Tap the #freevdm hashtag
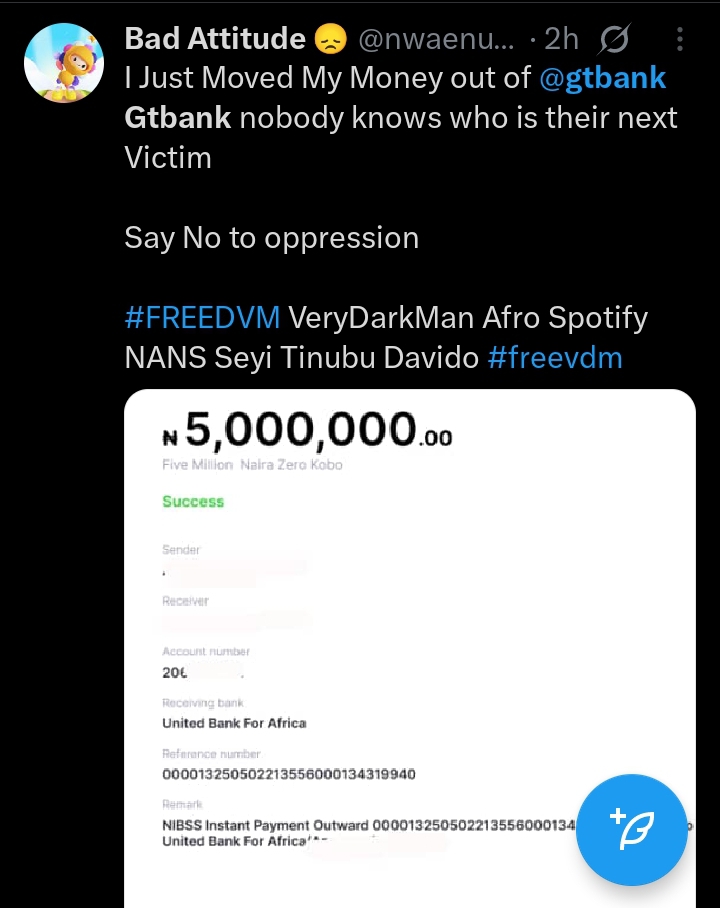Screen dimensions: 720x908 pyautogui.click(x=555, y=358)
